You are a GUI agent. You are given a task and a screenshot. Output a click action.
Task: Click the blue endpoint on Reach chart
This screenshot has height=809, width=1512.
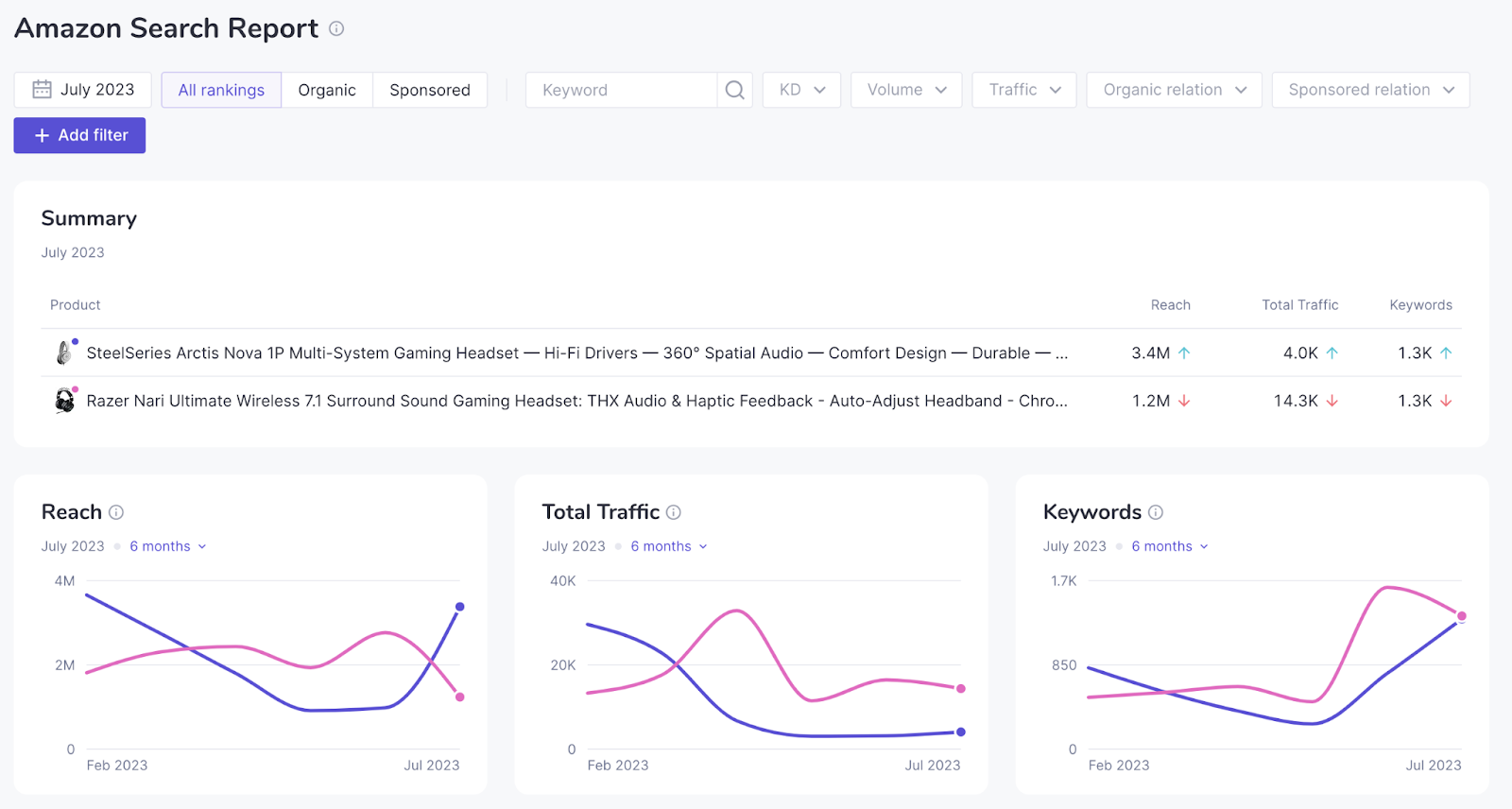pyautogui.click(x=460, y=607)
